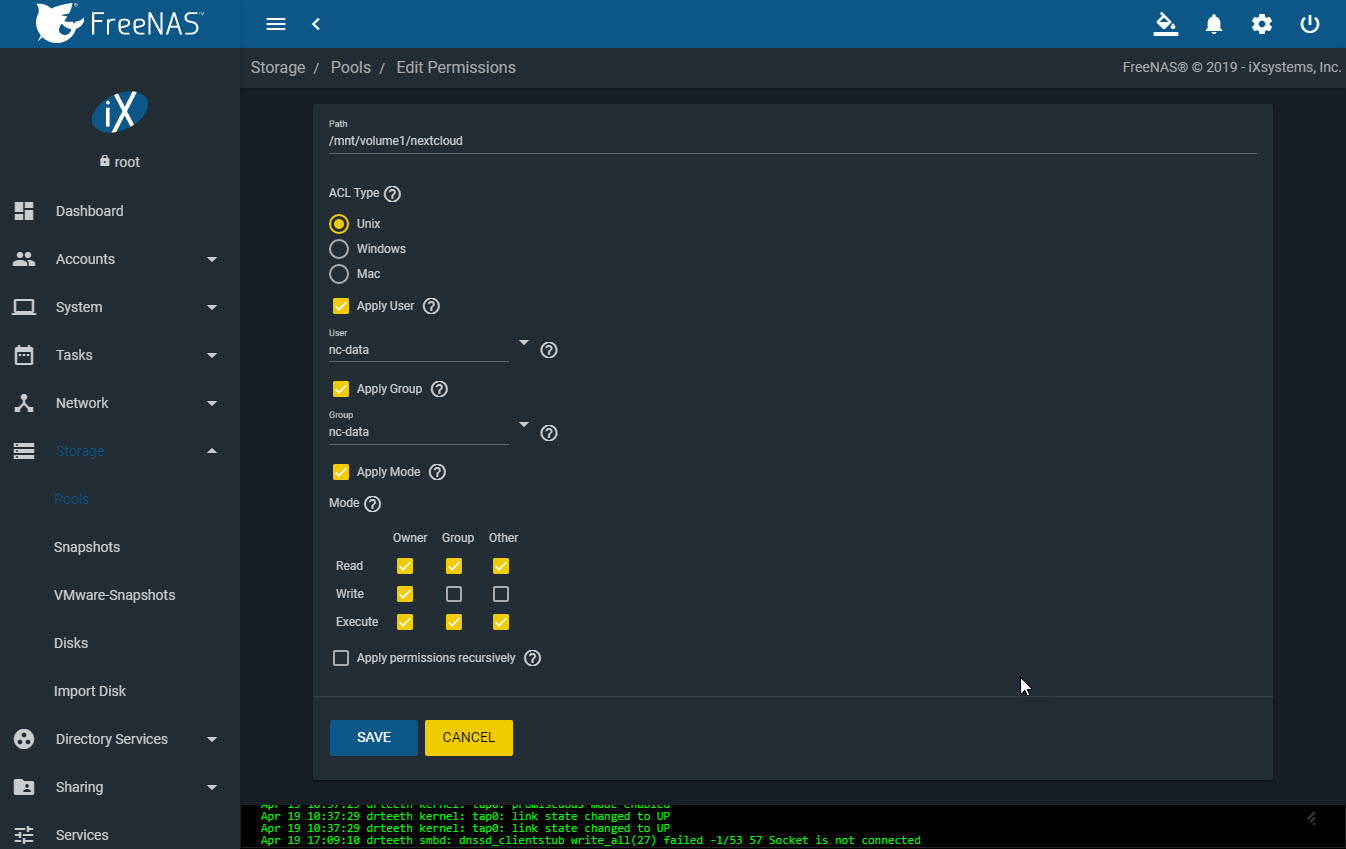Image resolution: width=1346 pixels, height=849 pixels.
Task: Toggle the Apply Group checkbox
Action: point(341,389)
